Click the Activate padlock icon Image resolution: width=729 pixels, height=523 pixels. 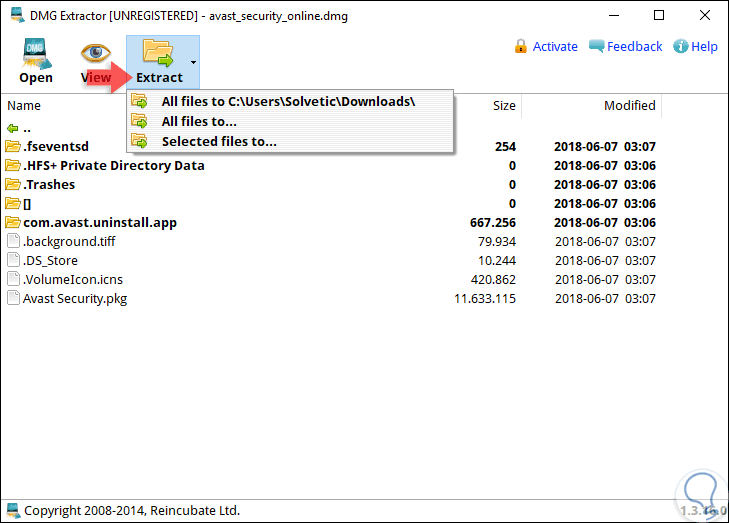(x=521, y=46)
